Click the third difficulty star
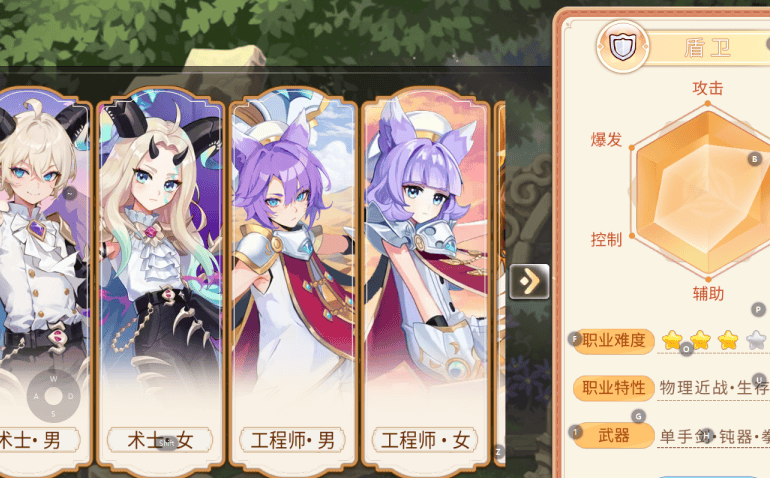 click(x=728, y=340)
